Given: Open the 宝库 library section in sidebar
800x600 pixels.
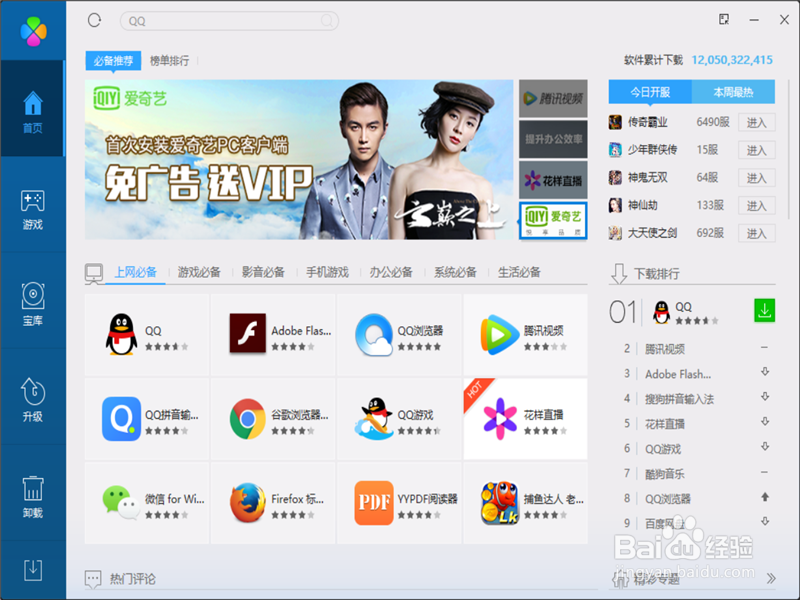Looking at the screenshot, I should click(x=33, y=305).
